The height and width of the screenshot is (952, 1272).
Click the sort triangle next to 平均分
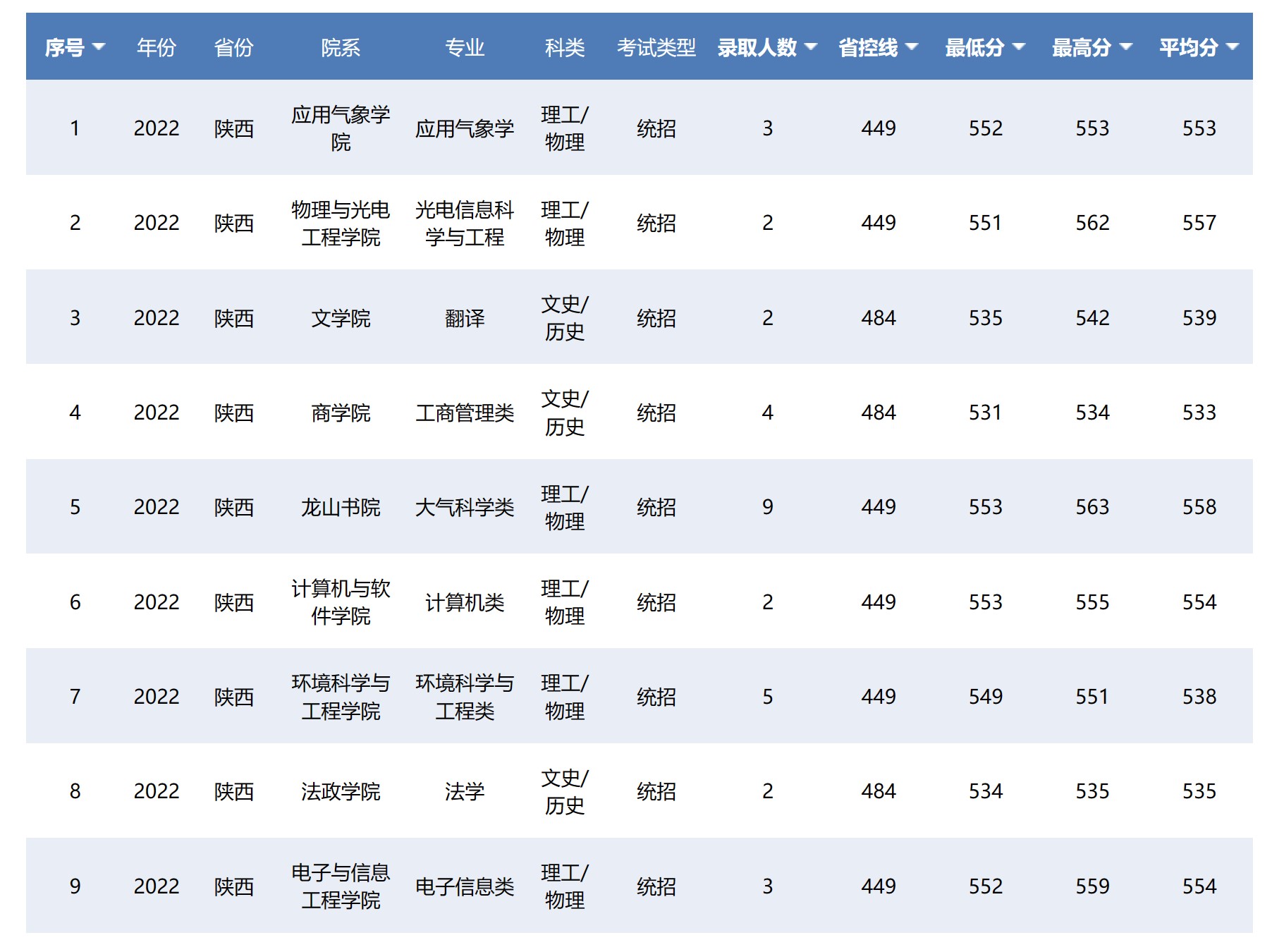pyautogui.click(x=1233, y=48)
